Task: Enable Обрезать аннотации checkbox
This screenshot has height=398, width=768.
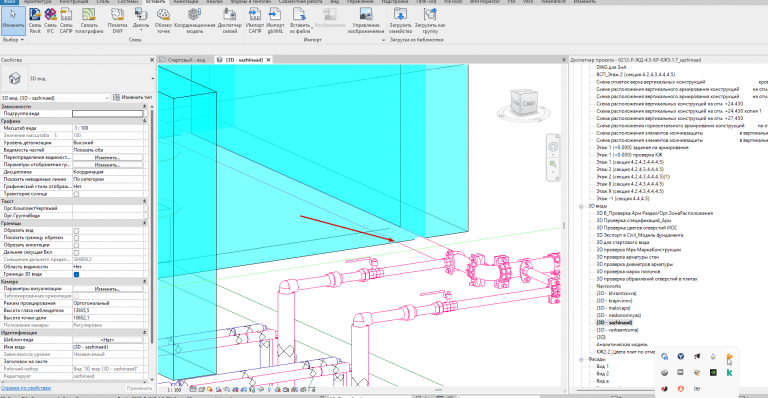Action: tap(76, 245)
